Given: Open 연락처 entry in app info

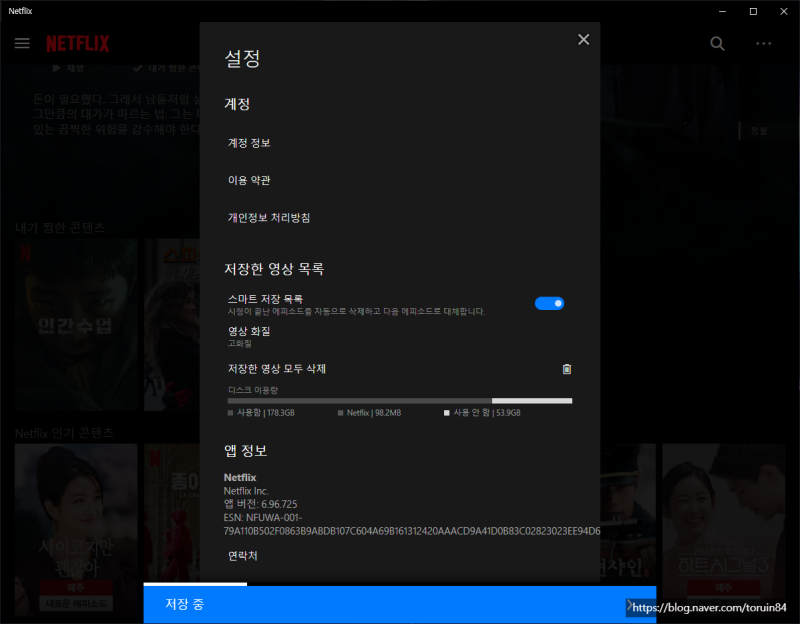Looking at the screenshot, I should point(243,556).
